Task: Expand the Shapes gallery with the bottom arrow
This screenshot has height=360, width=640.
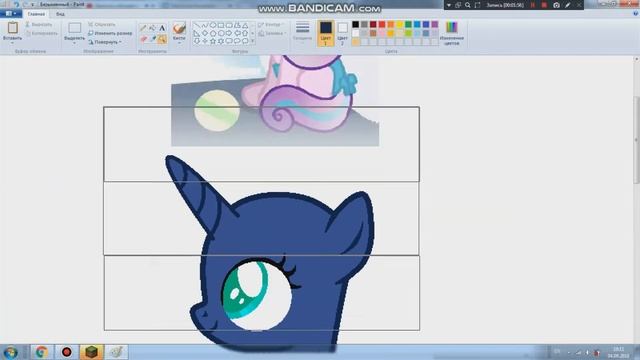Action: click(x=253, y=41)
